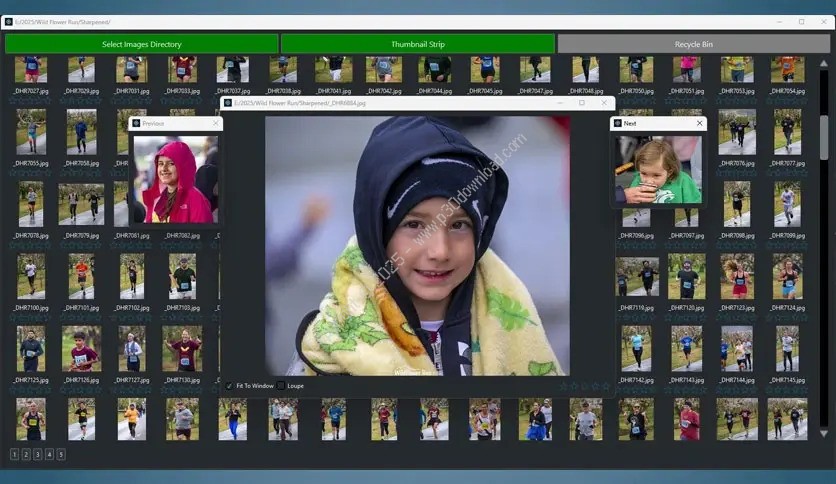This screenshot has width=836, height=484.
Task: Close the Previous preview panel
Action: [214, 123]
